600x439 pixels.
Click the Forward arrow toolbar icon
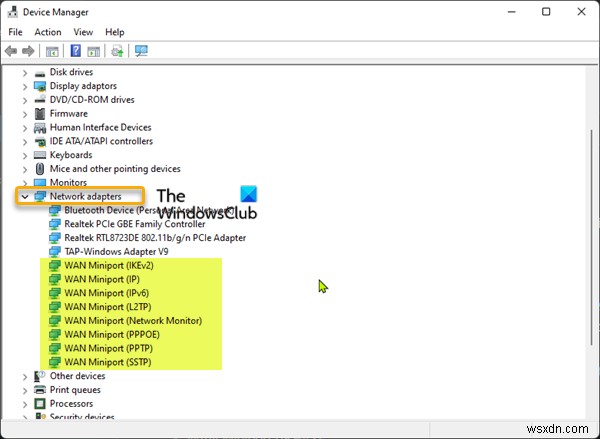[x=29, y=50]
